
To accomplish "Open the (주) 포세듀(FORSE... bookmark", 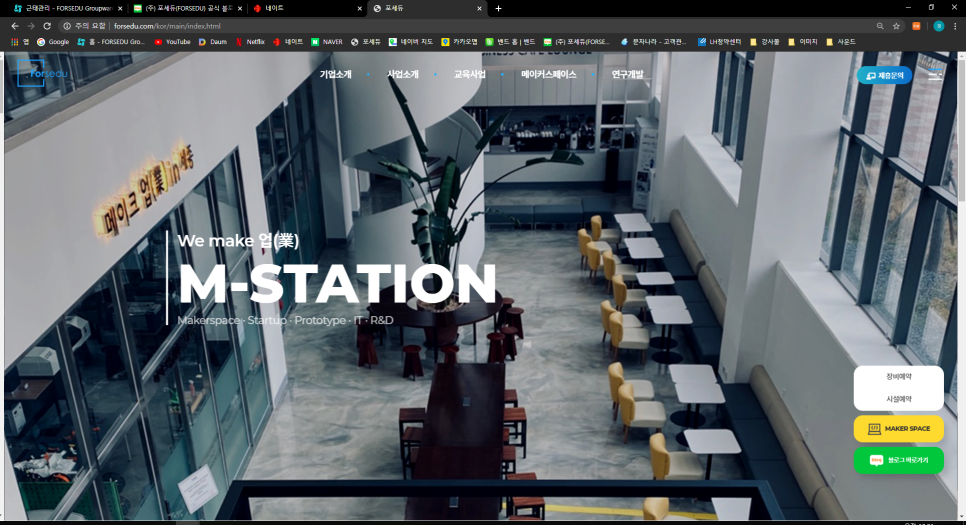I will 577,42.
